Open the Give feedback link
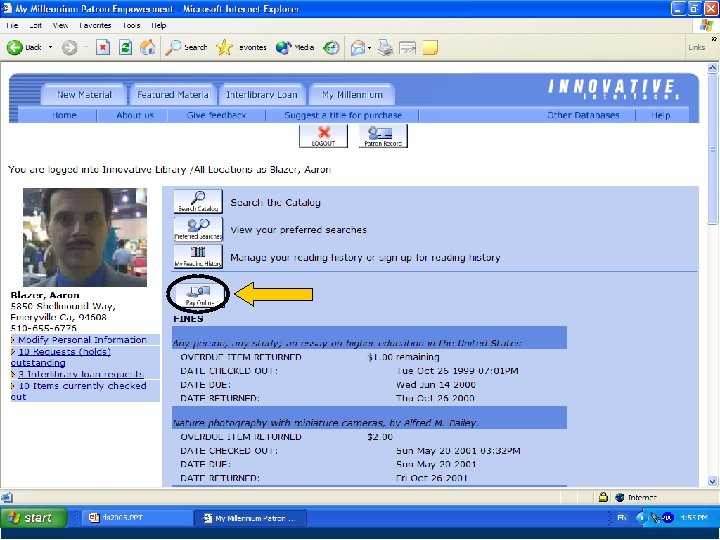This screenshot has width=720, height=540. pyautogui.click(x=216, y=115)
